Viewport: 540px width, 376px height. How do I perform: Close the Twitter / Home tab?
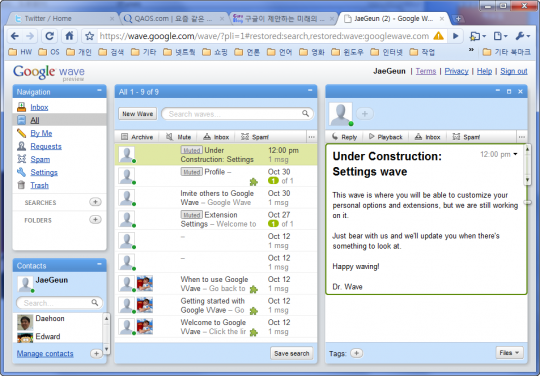112,19
